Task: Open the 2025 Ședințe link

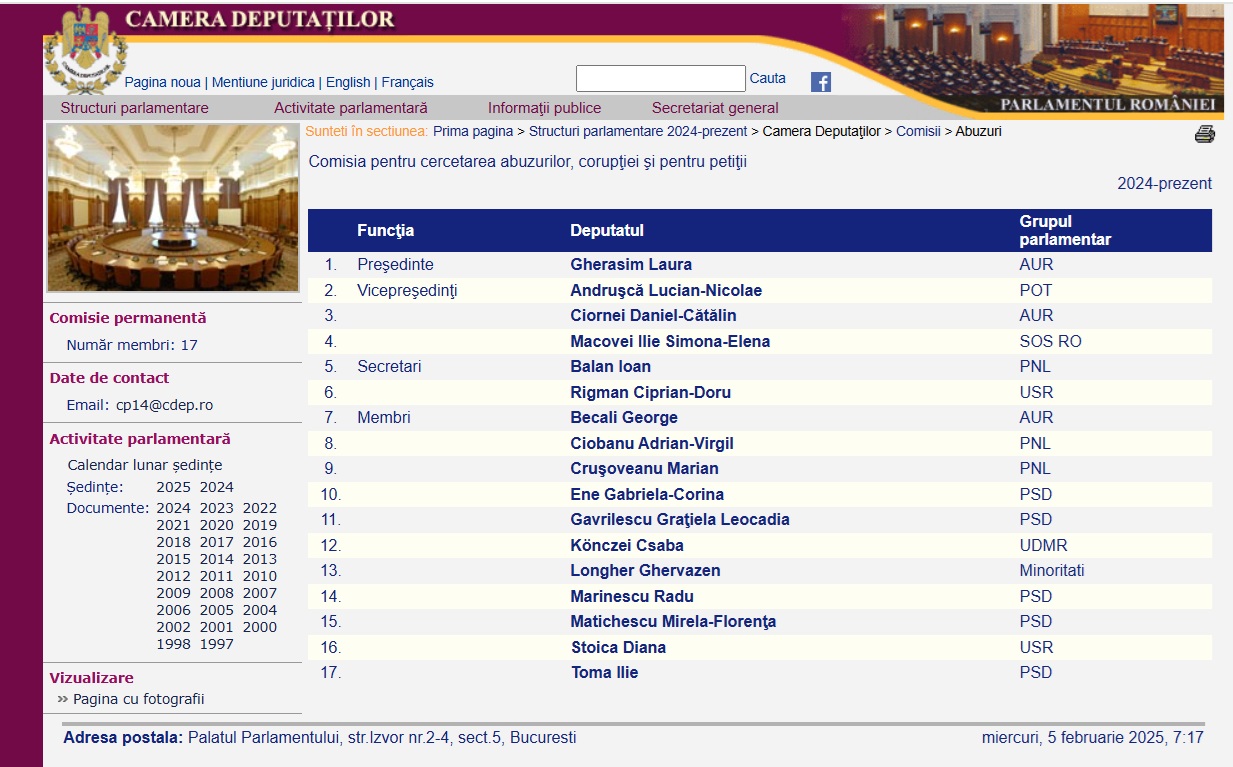Action: coord(173,487)
